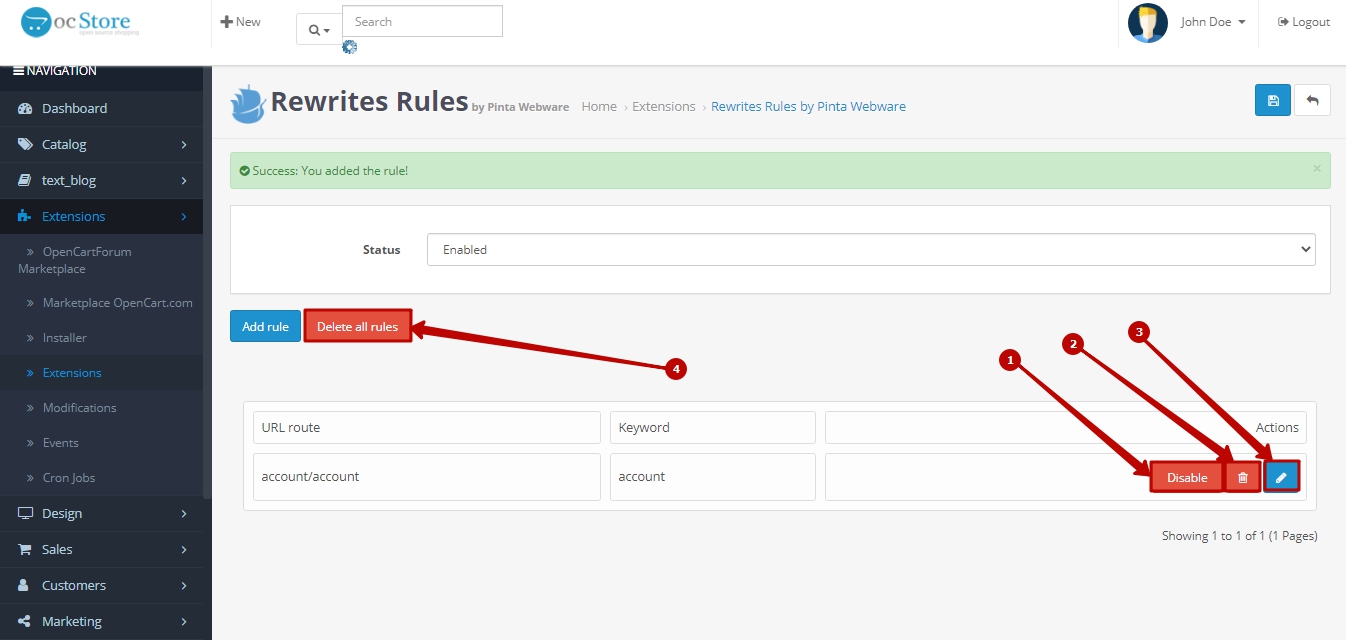This screenshot has height=640, width=1346.
Task: Expand the Design sidebar menu
Action: tap(101, 513)
